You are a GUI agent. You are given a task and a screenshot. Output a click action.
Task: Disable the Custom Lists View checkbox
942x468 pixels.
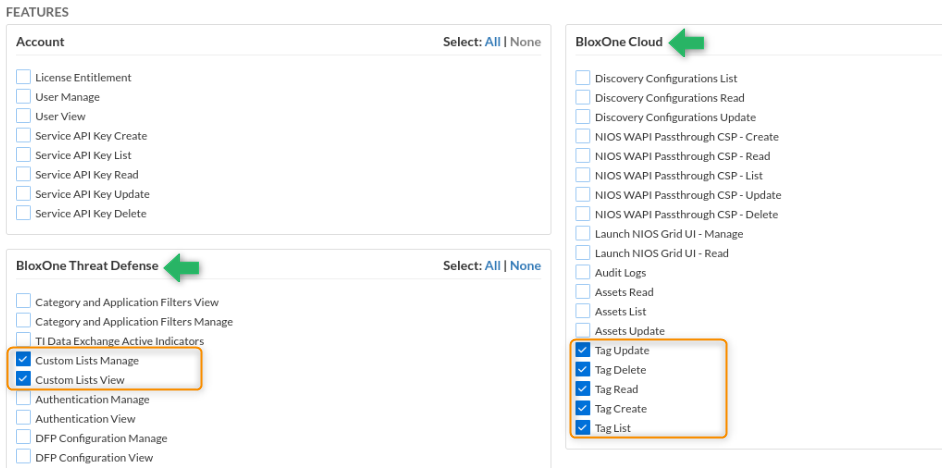coord(24,380)
